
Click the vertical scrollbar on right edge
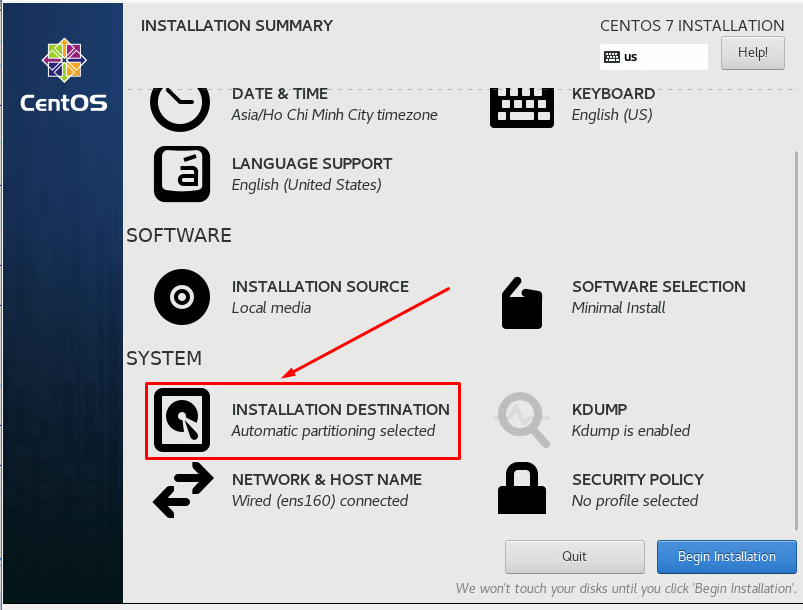point(796,341)
